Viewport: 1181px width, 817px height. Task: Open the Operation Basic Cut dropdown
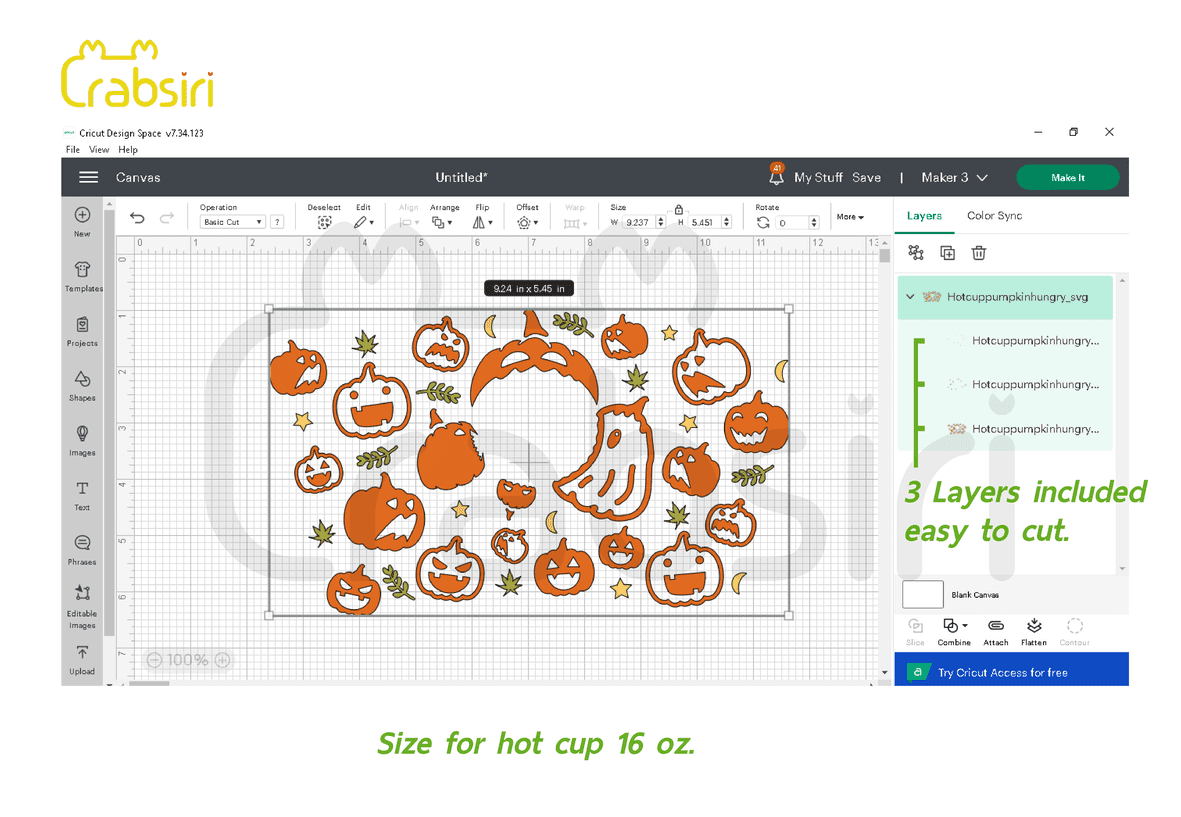click(232, 222)
